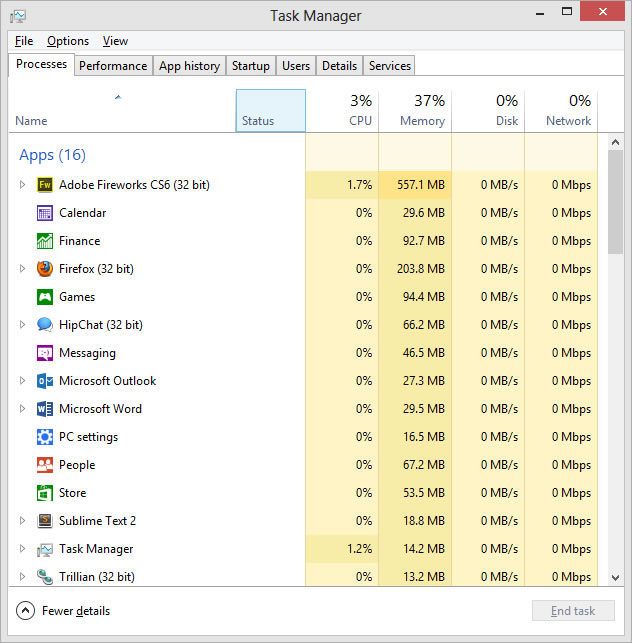
Task: Expand Trillian (32 bit) process group
Action: tap(23, 577)
